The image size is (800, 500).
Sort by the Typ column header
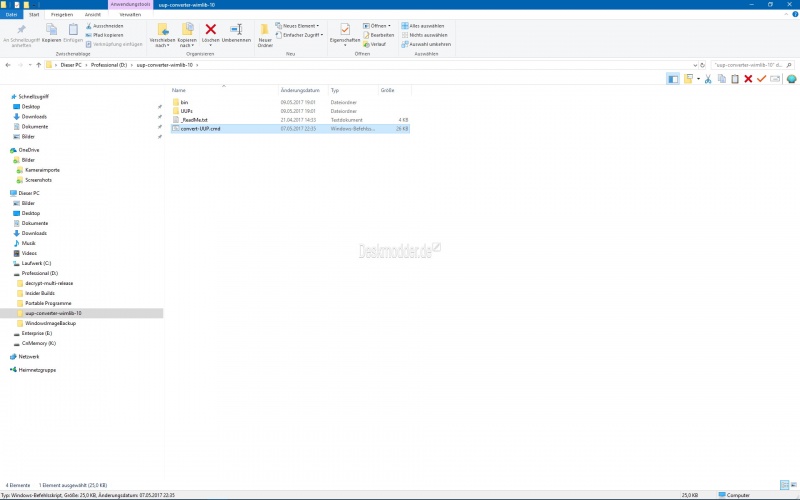(354, 90)
